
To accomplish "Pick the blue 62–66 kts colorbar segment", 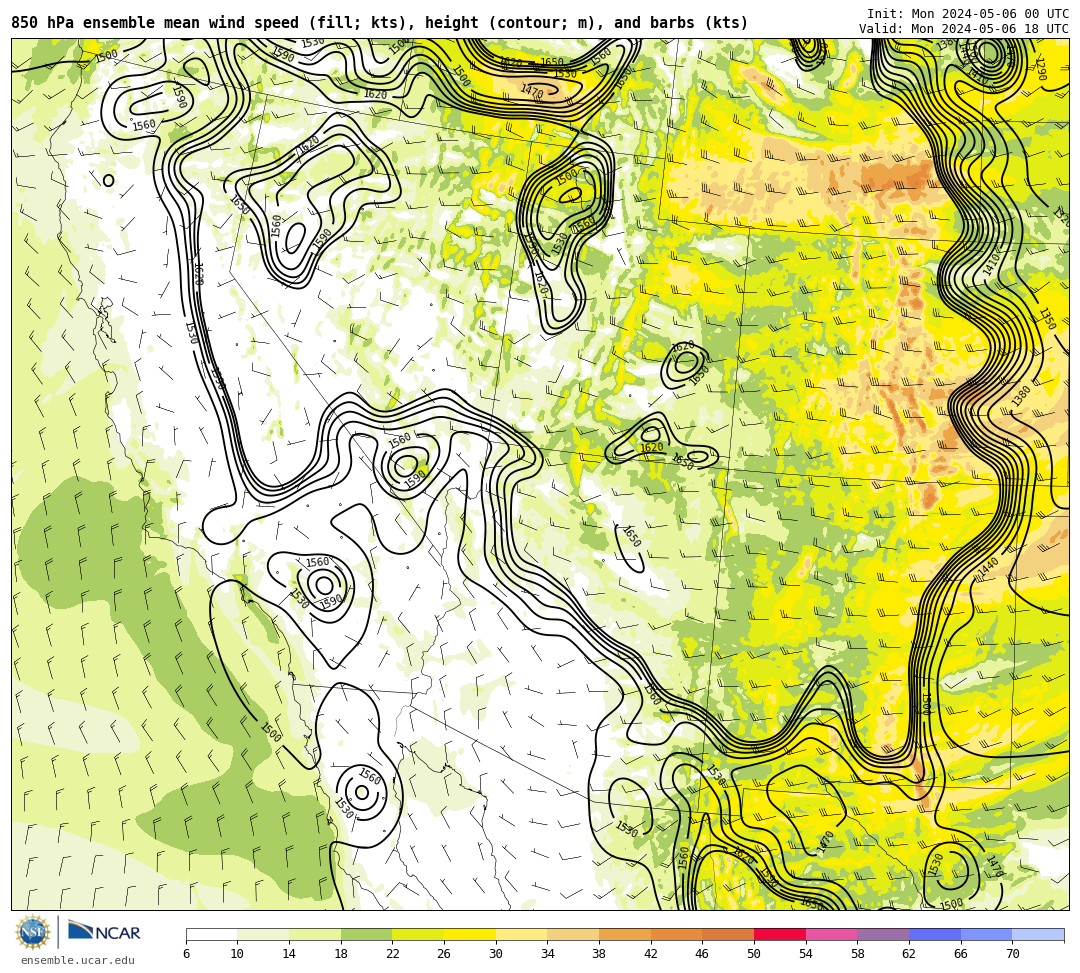I will tap(935, 934).
